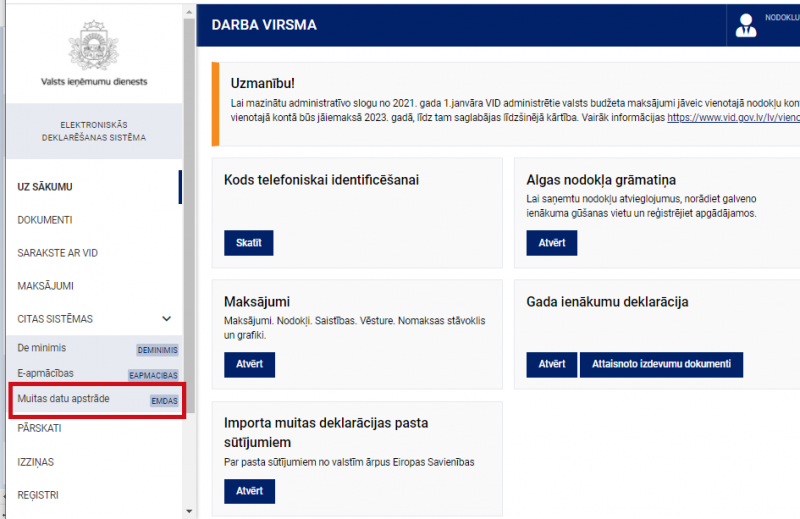Click Atvērt under Algas nodokļa grāmatiņa

tap(552, 243)
